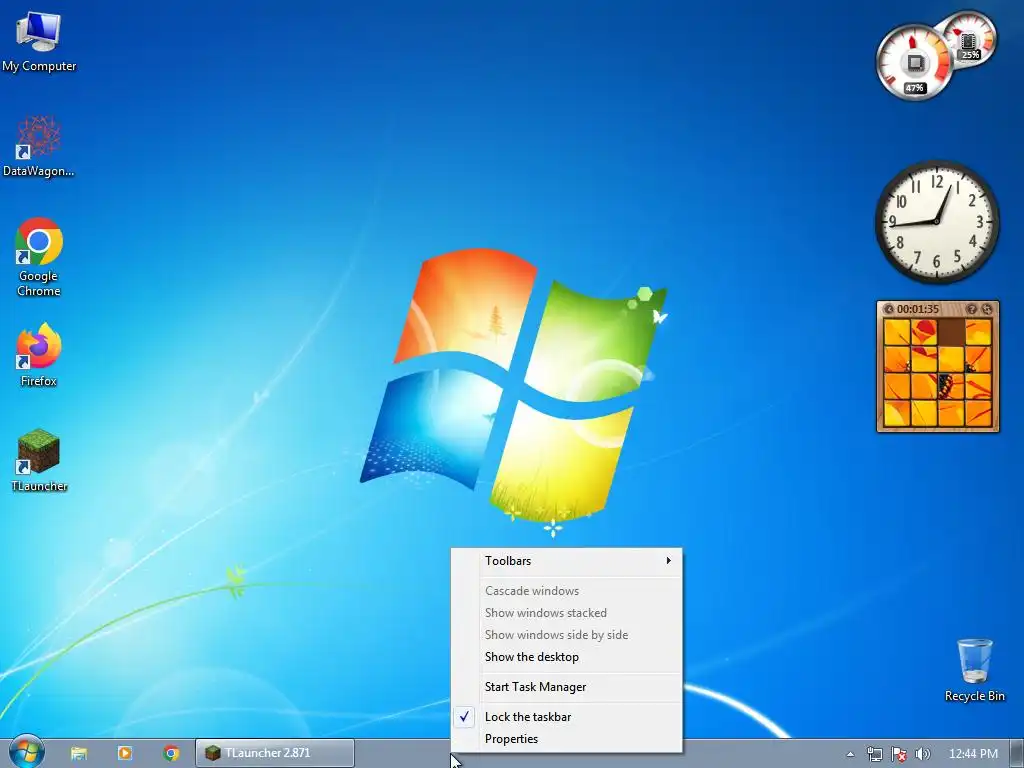Select the Recycle Bin icon

click(x=974, y=671)
